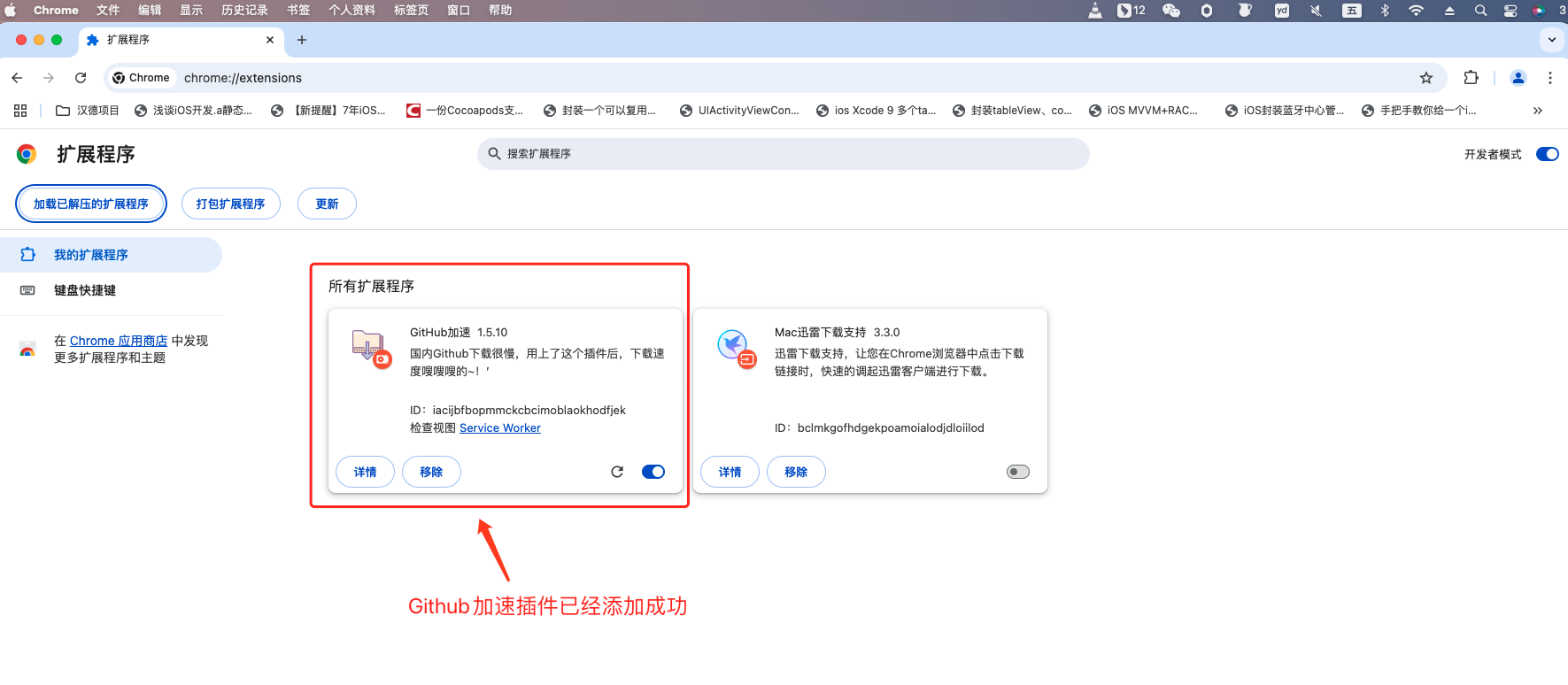Screen dimensions: 1568x685
Task: Open Control Center in the menu bar
Action: [1510, 11]
